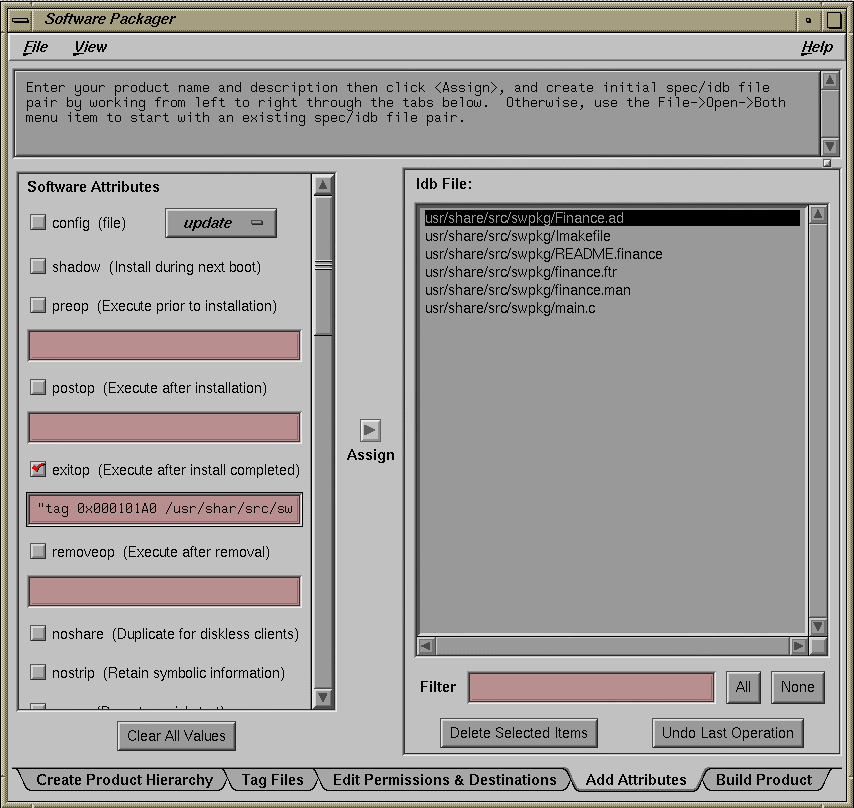Open the File menu
The image size is (854, 808).
coord(37,47)
